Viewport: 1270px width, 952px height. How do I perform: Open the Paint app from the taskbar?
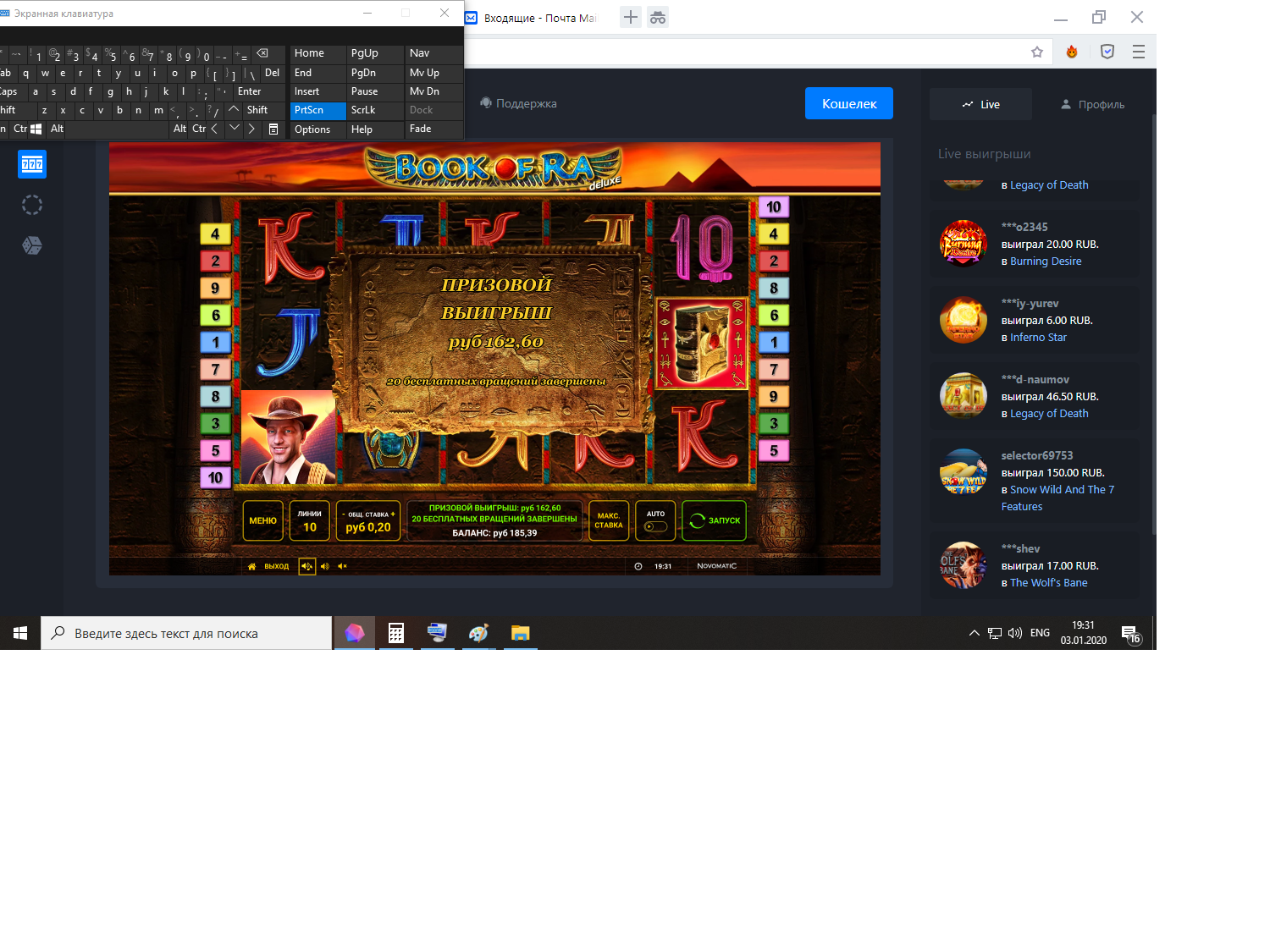click(478, 633)
